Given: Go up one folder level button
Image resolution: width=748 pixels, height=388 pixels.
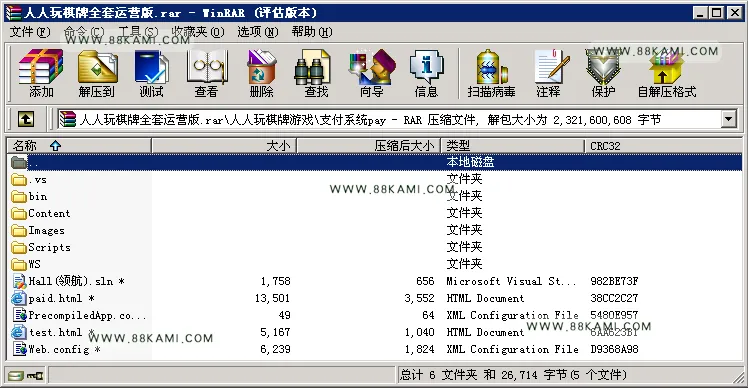Looking at the screenshot, I should 26,119.
